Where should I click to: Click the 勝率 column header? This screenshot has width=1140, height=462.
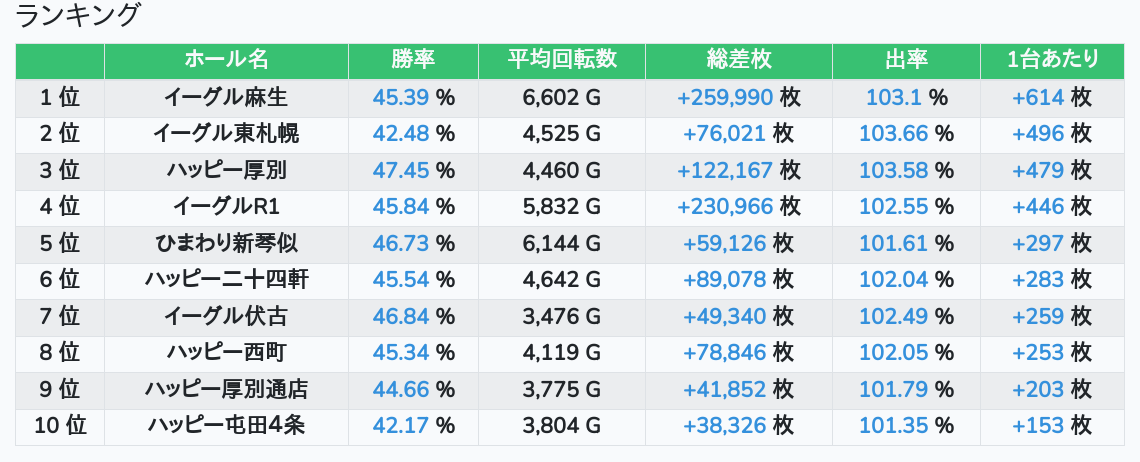point(413,60)
